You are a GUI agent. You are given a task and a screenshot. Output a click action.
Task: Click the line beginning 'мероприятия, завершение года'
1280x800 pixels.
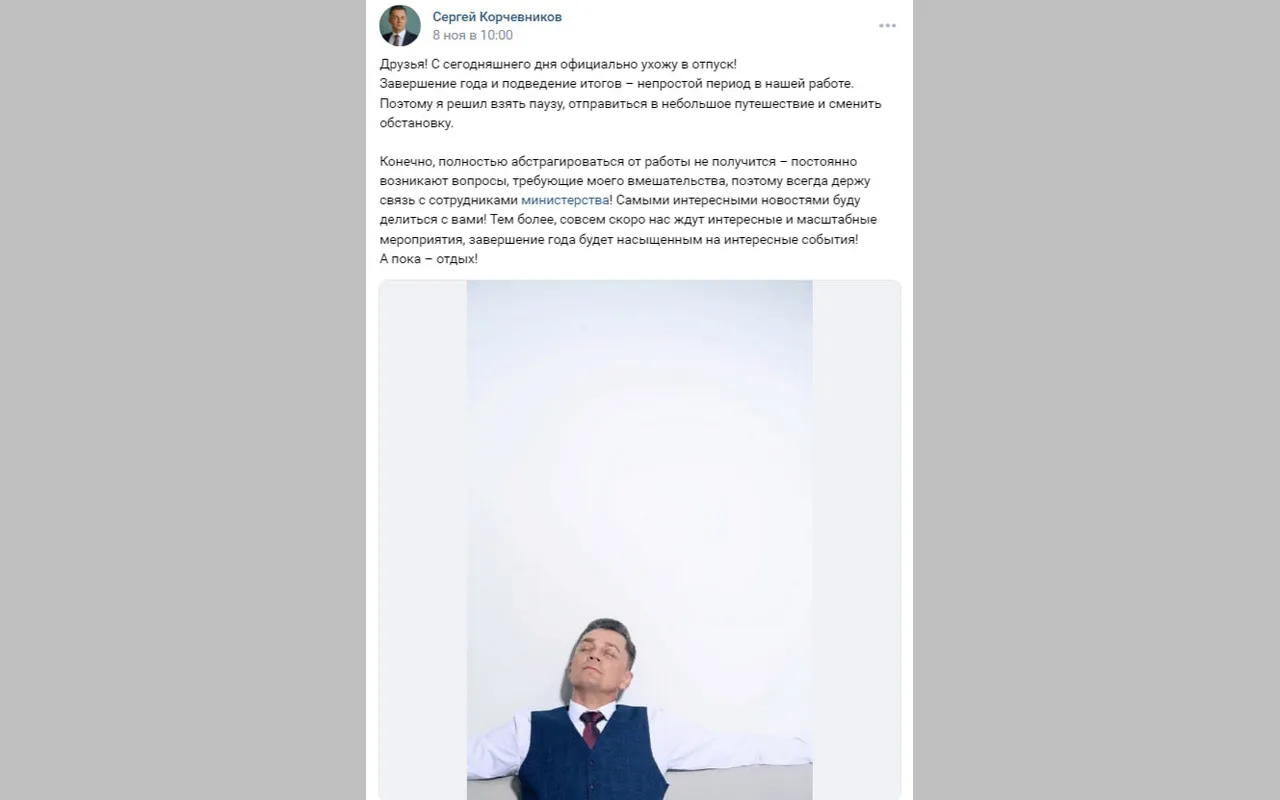(x=619, y=240)
